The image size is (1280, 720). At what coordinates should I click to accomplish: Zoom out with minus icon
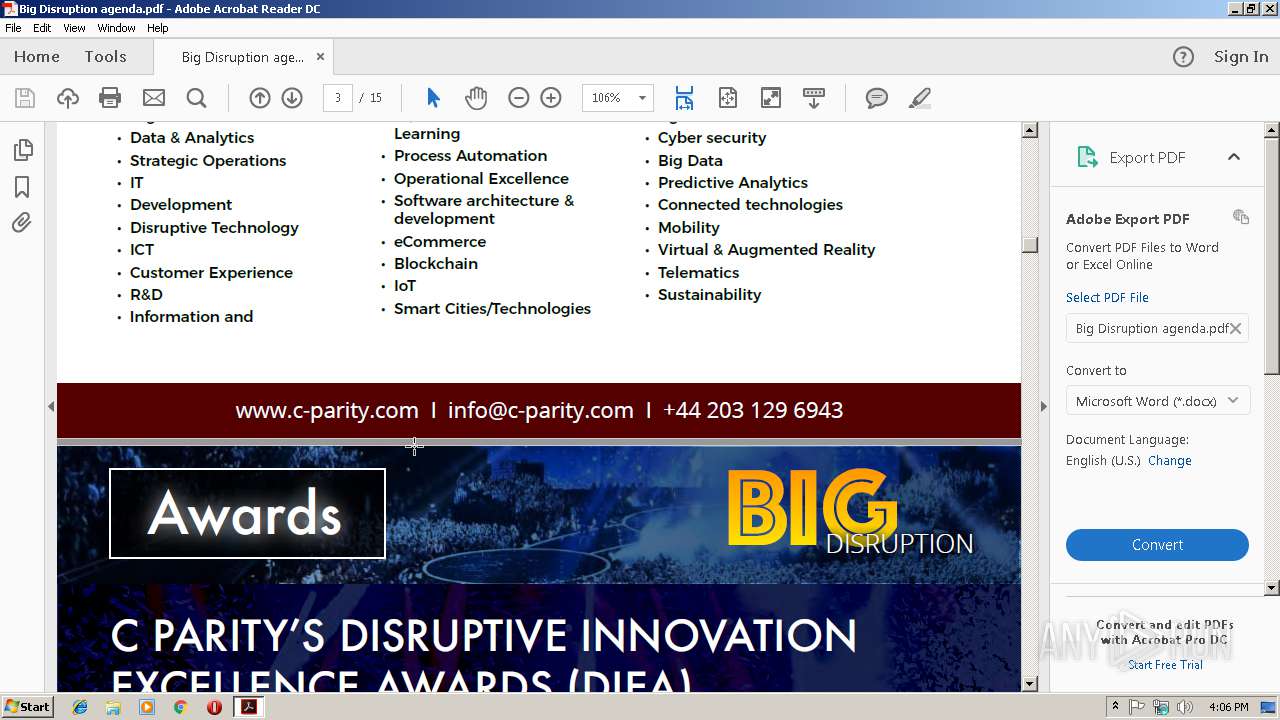click(518, 98)
